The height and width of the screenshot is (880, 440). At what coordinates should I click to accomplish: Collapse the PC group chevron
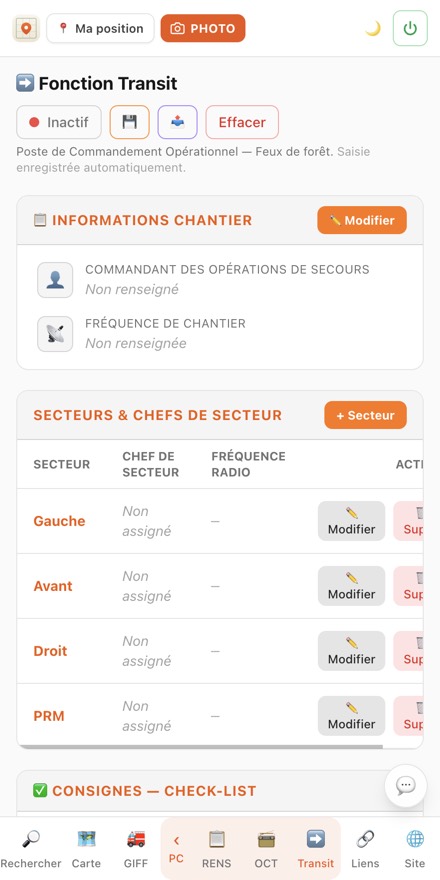click(x=176, y=849)
